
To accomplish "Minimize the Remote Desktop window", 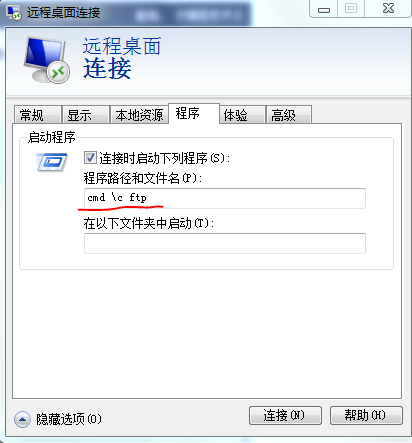I will point(324,8).
